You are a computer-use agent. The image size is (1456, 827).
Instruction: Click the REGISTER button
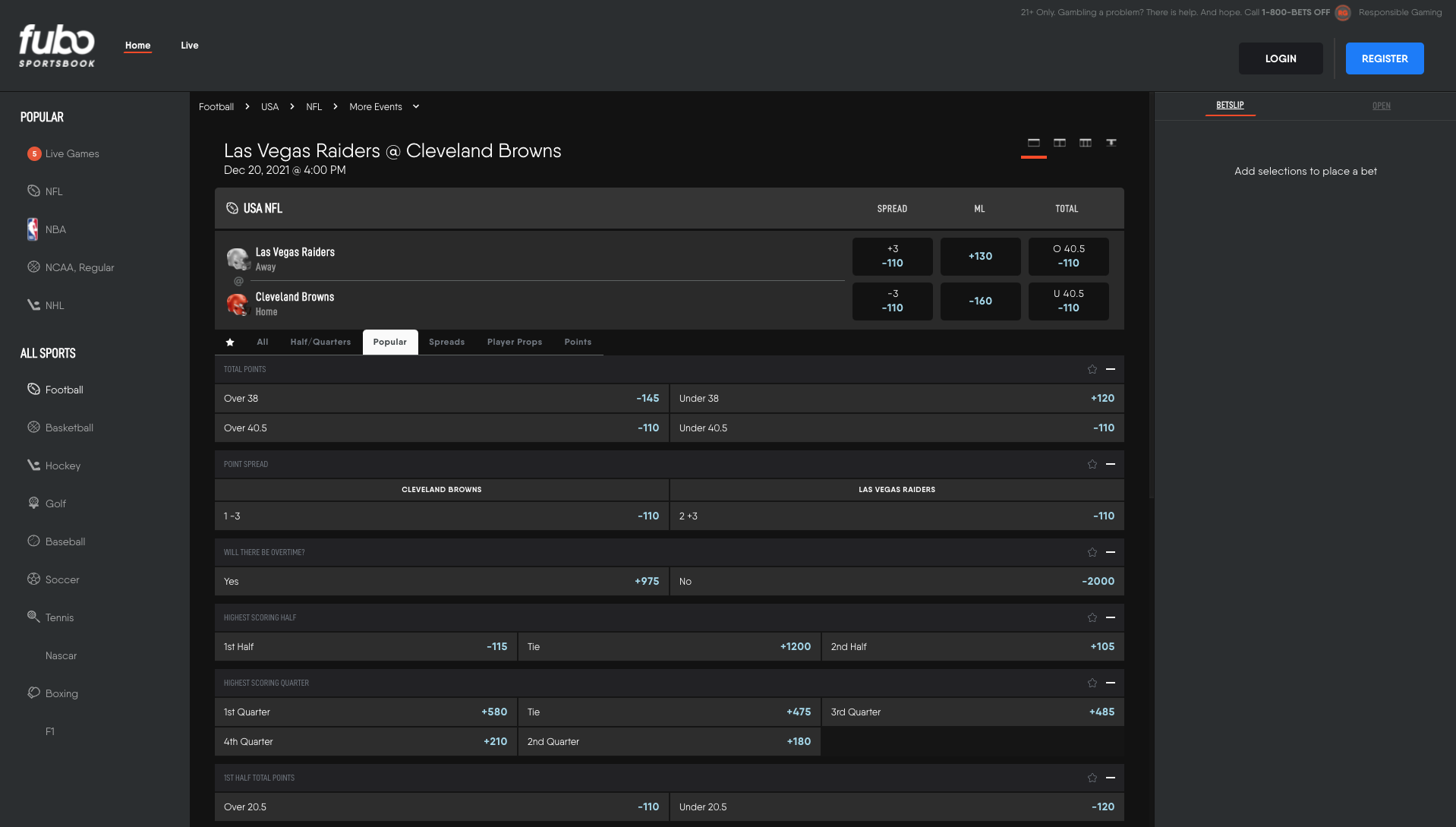click(1384, 58)
